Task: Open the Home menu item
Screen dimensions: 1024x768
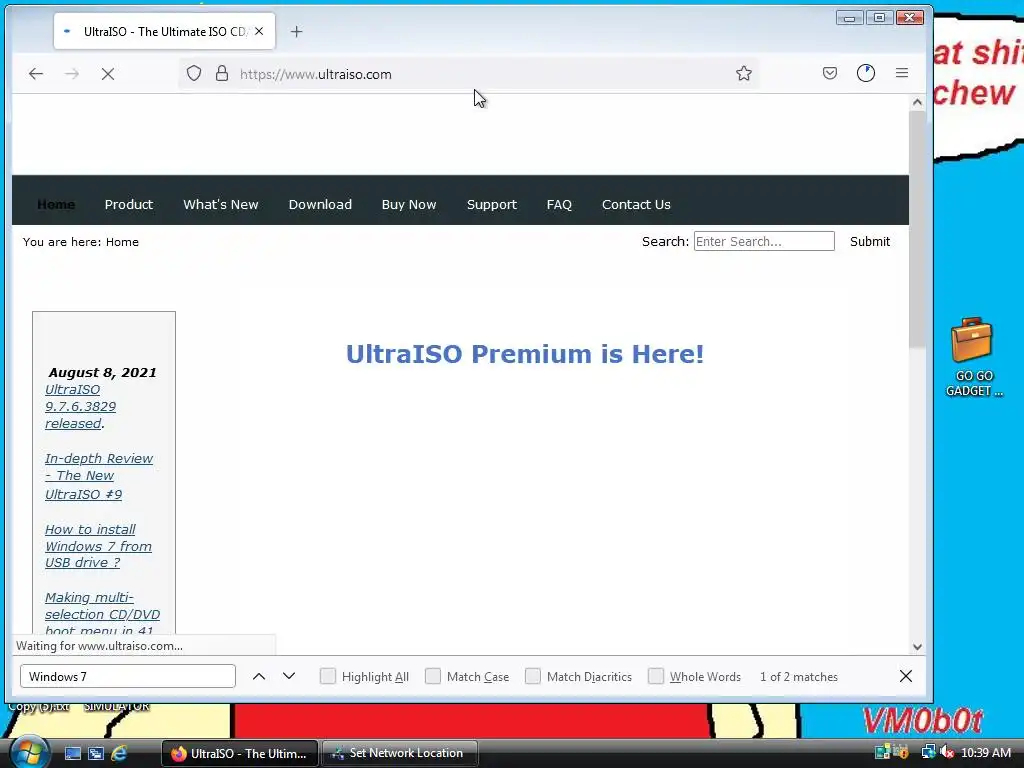Action: point(56,204)
